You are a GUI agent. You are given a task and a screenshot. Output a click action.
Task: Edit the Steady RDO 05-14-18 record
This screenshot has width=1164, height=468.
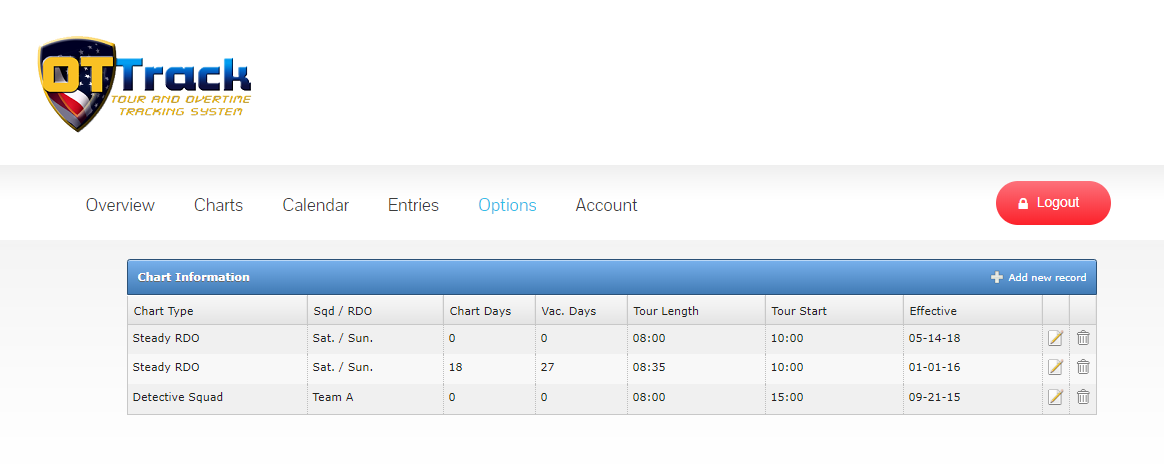(1055, 338)
